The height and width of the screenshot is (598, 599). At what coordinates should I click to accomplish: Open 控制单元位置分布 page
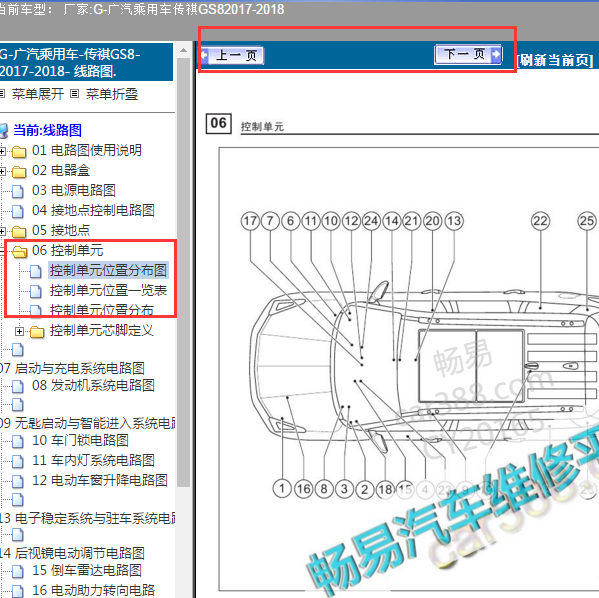click(x=102, y=310)
